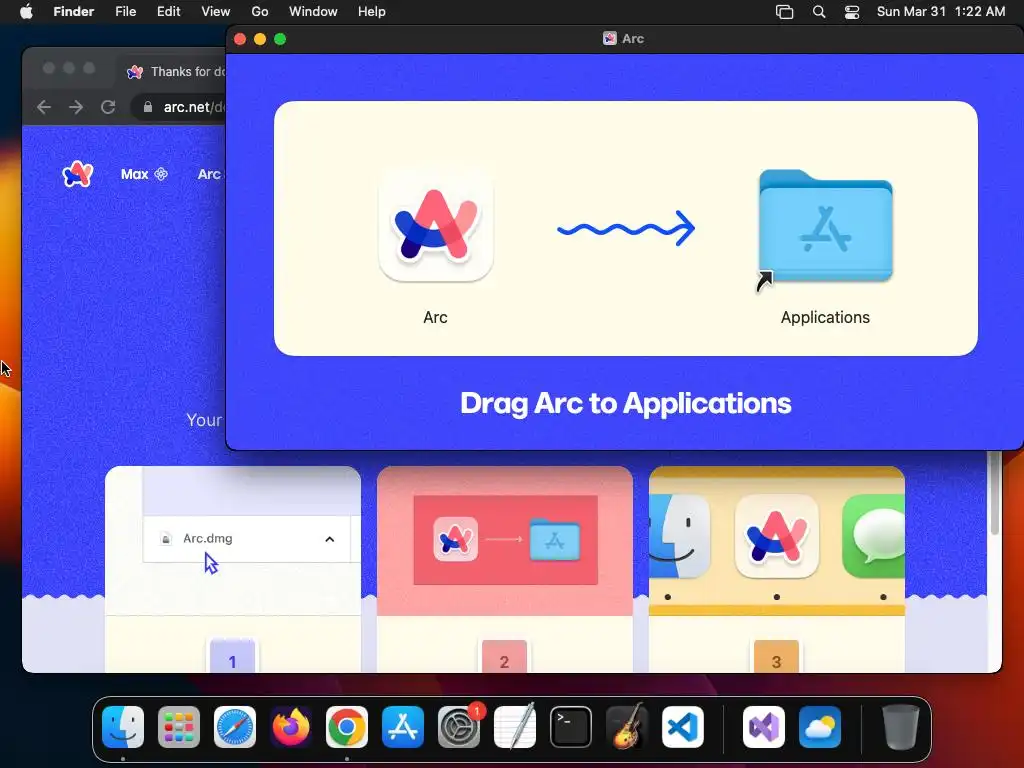Go forward in the browser window
Screen dimensions: 1024x768
pyautogui.click(x=76, y=107)
